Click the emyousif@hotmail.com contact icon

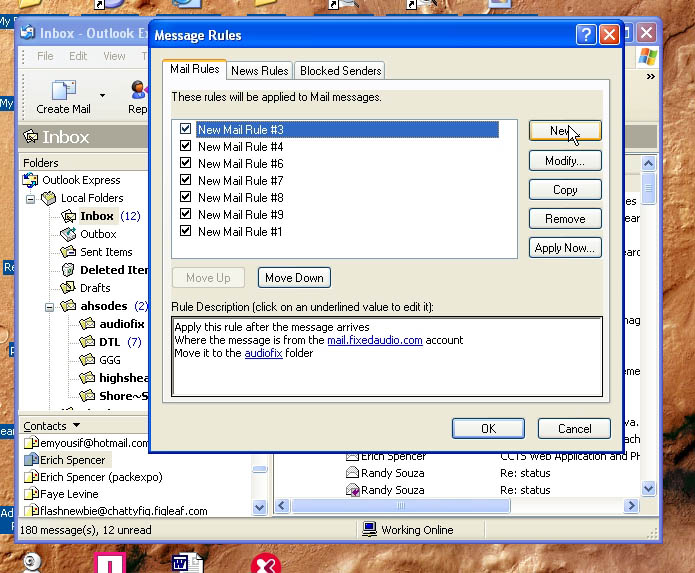(31, 443)
